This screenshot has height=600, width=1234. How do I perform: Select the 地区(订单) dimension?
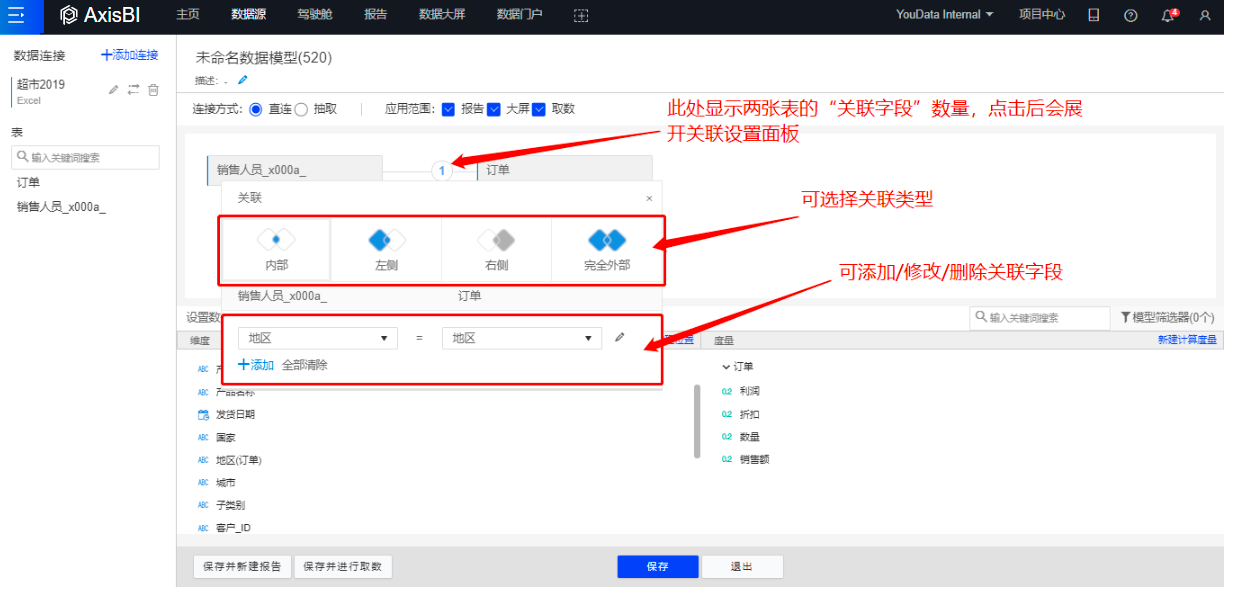[238, 460]
